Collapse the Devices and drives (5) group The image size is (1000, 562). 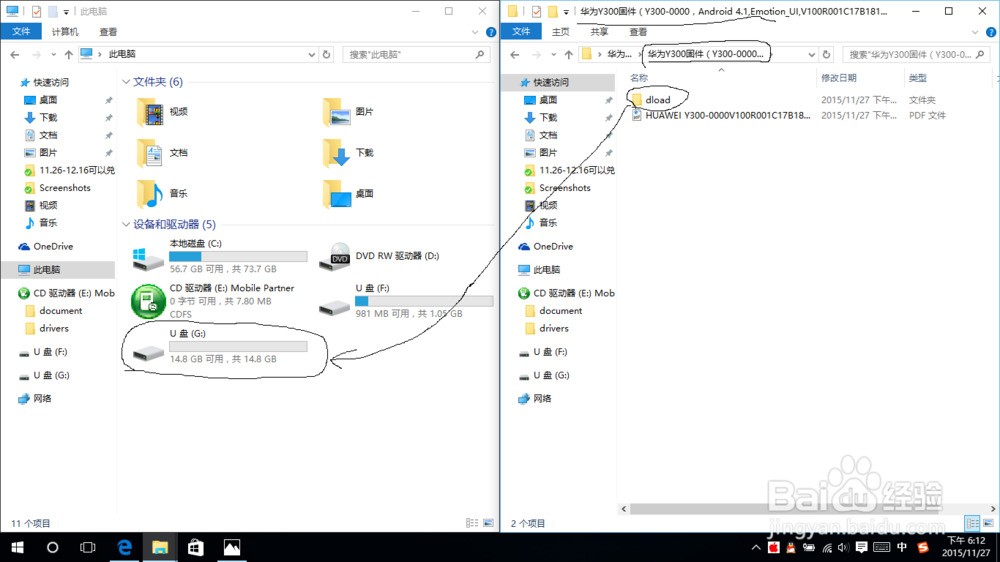(x=126, y=225)
